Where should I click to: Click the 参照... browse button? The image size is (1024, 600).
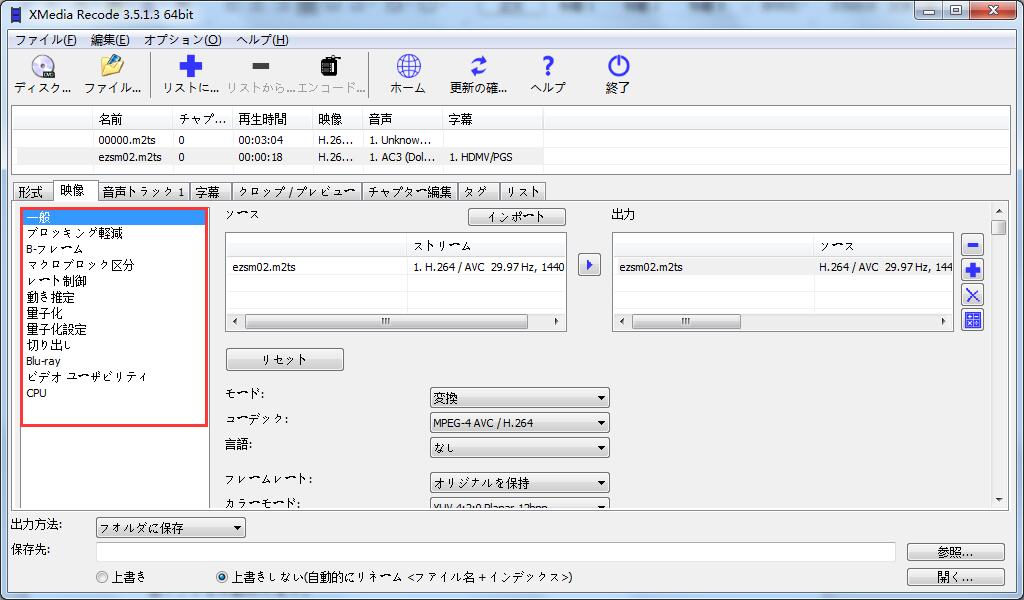[955, 552]
